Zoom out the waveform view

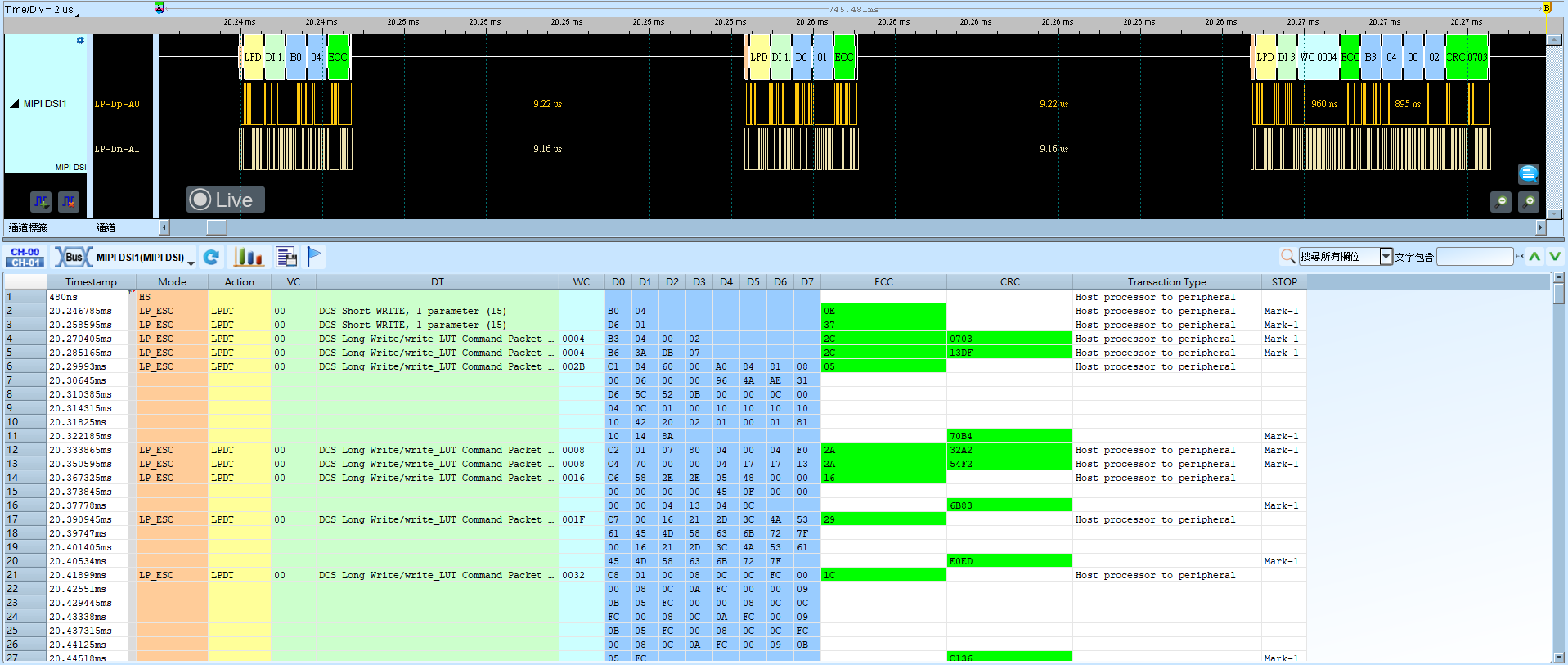tap(1501, 201)
